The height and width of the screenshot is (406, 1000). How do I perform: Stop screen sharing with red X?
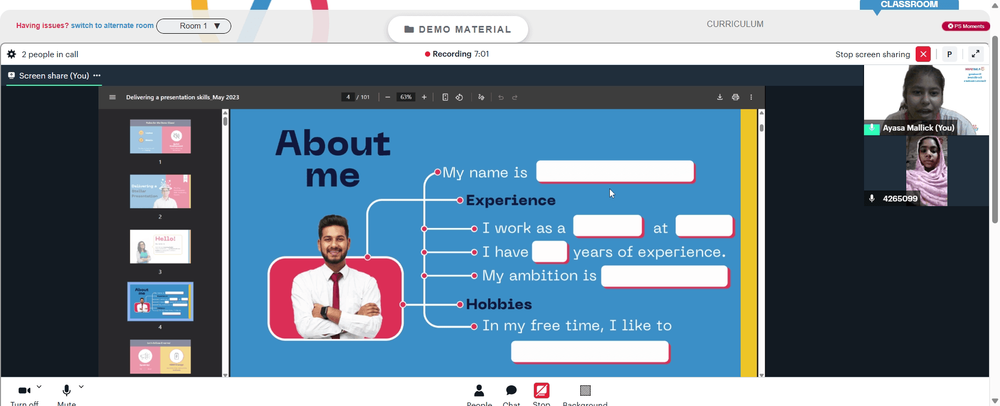(x=923, y=54)
